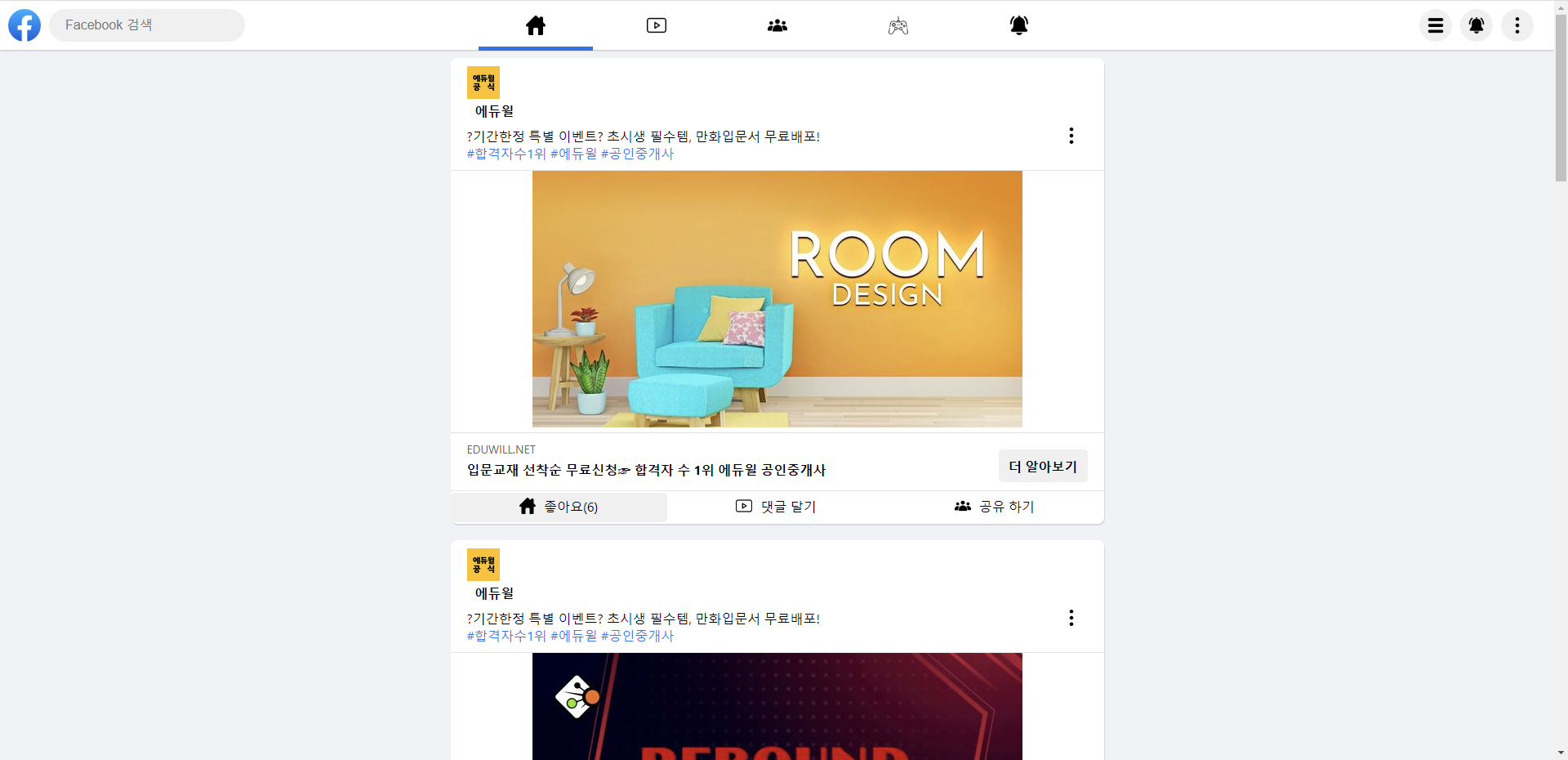
Task: Click the second post's caption text
Action: 644,619
